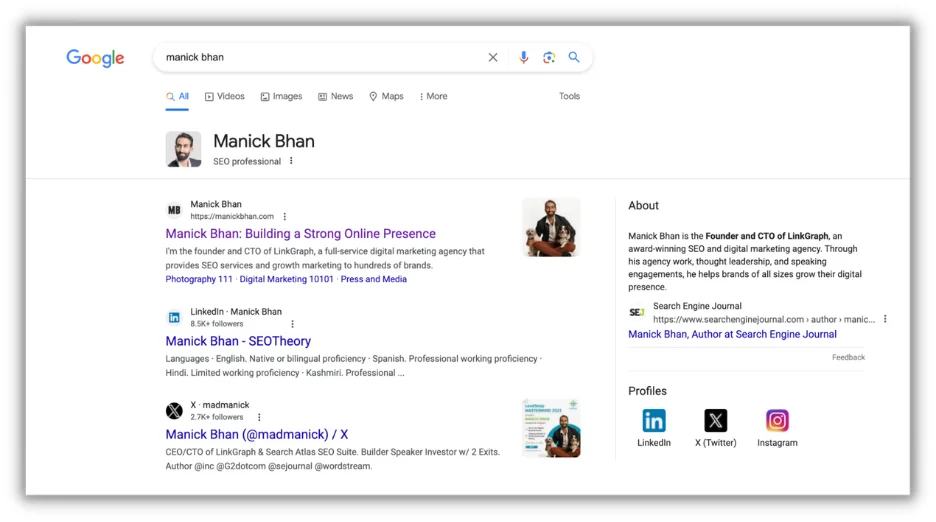
Task: Click the 'About' panel heading
Action: point(644,205)
